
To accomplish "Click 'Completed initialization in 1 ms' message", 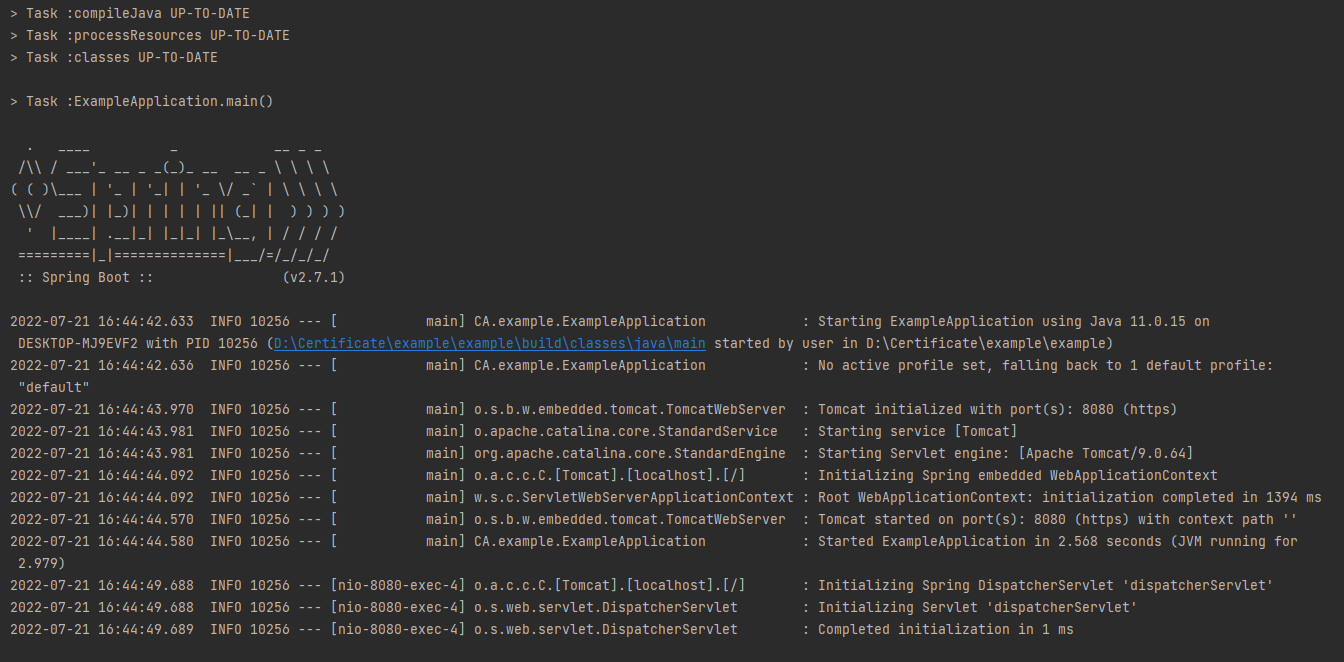I will [x=946, y=629].
